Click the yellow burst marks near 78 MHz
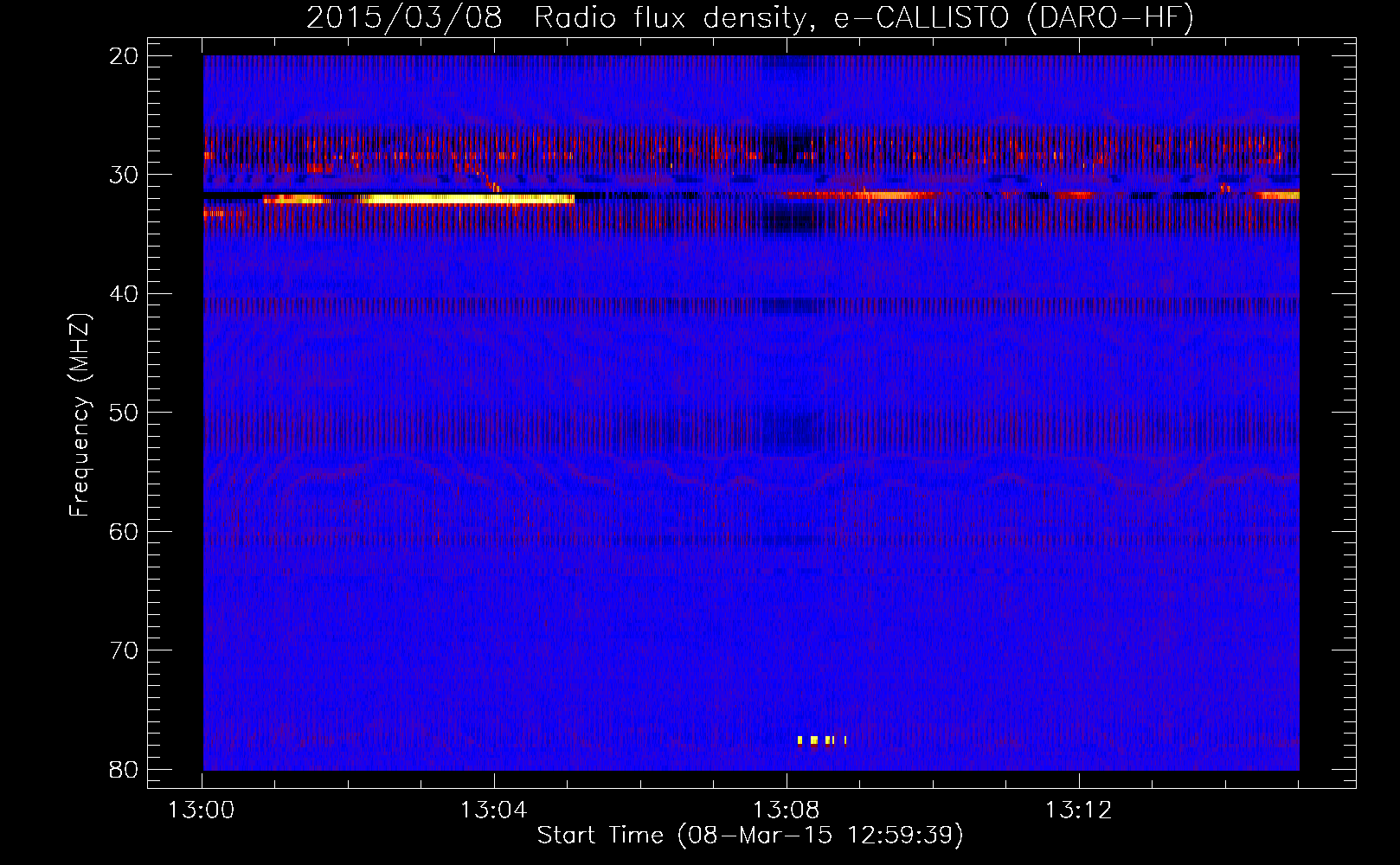1400x865 pixels. click(822, 740)
